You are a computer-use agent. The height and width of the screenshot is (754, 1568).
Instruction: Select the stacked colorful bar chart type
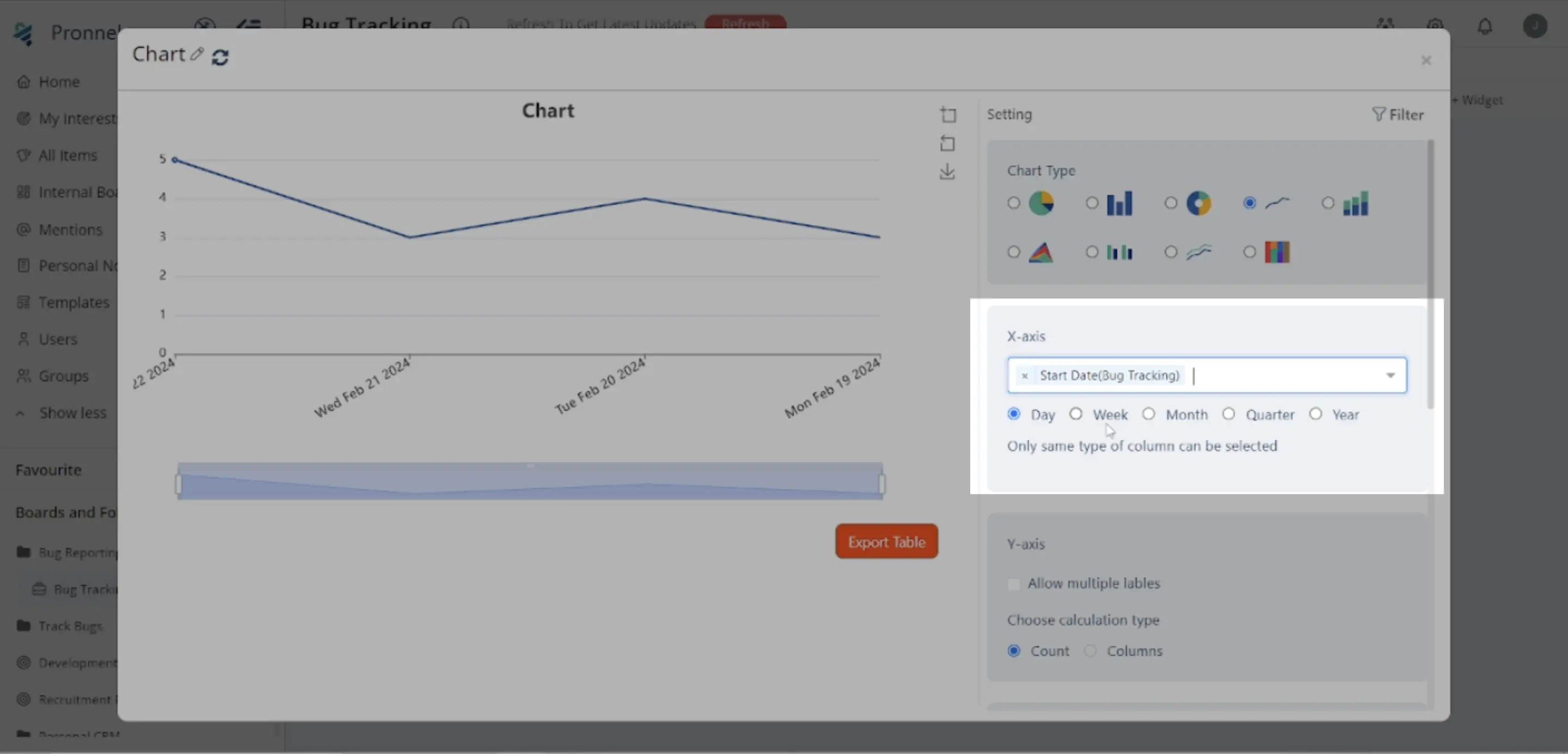(x=1249, y=252)
